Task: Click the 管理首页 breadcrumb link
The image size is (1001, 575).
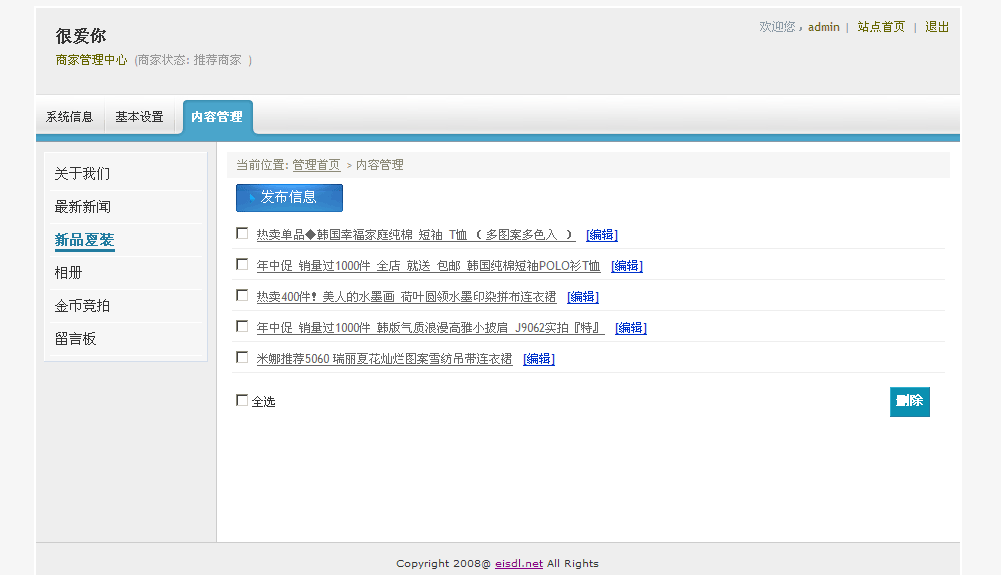Action: click(x=317, y=165)
